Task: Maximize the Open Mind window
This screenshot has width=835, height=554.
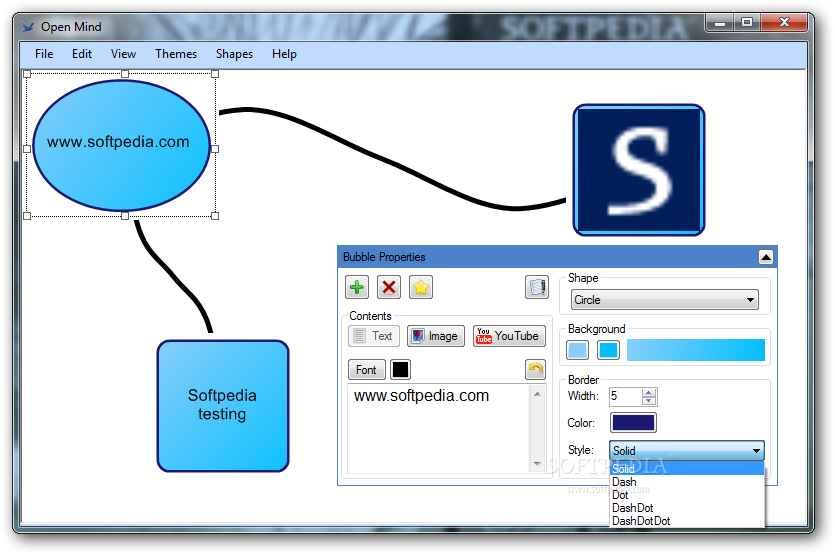Action: tap(747, 22)
